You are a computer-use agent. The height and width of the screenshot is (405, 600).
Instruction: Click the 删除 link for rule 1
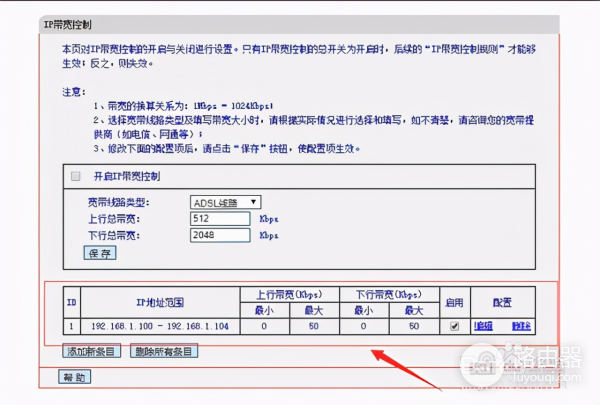[521, 326]
